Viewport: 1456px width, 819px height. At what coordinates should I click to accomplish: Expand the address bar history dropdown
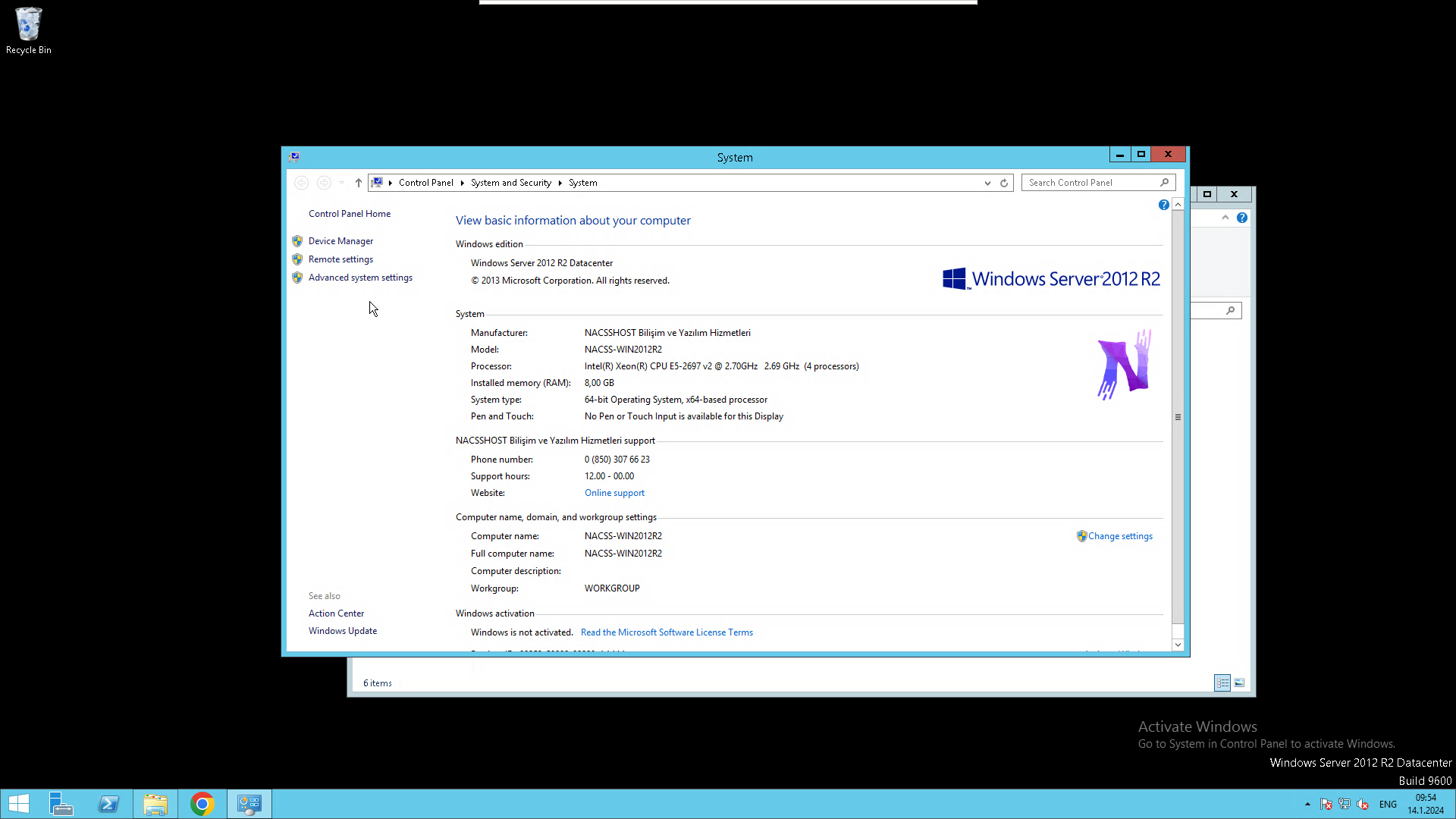987,183
